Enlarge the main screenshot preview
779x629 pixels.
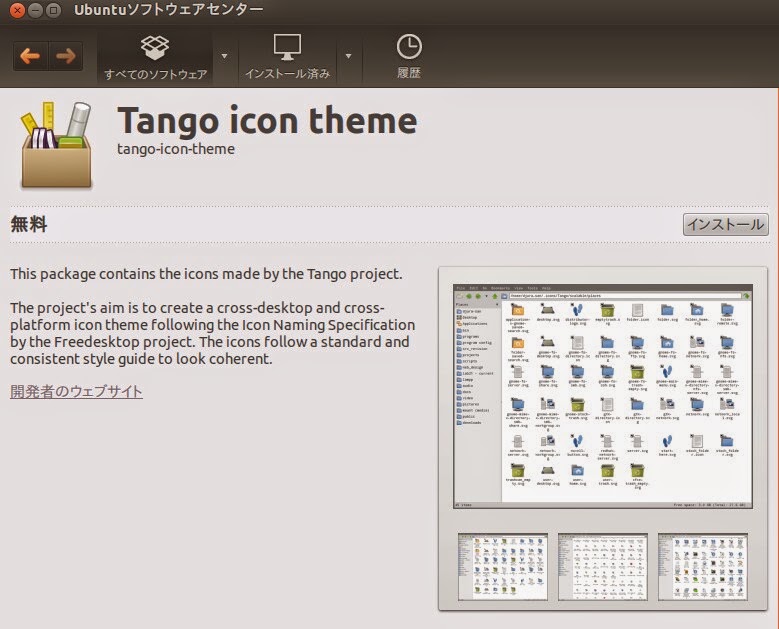[603, 396]
